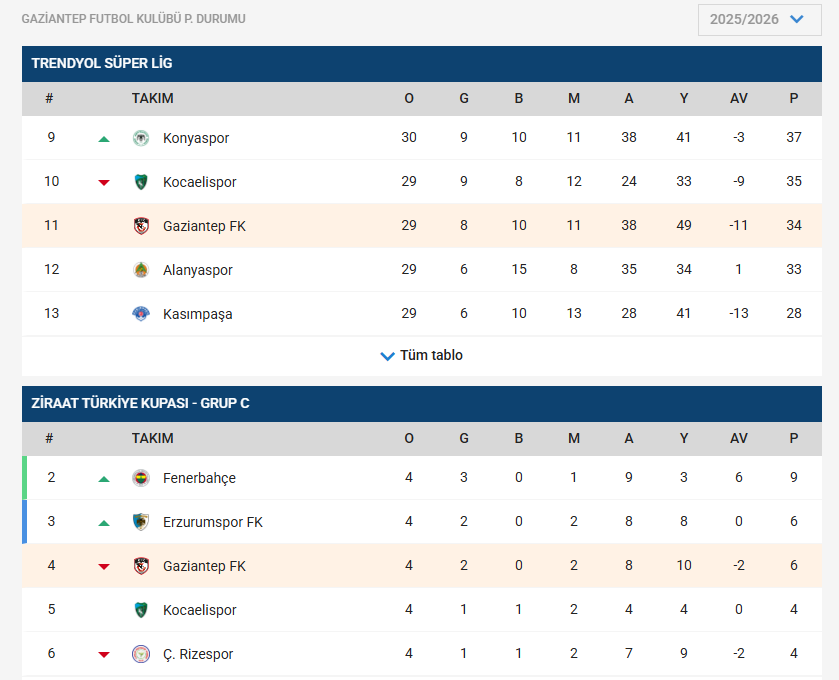Open Alanyaspor team link
This screenshot has height=680, width=839.
(x=197, y=270)
